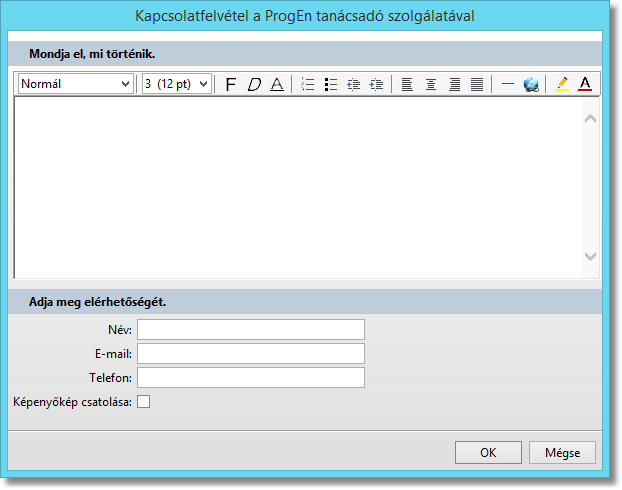Open the Normál paragraph style dropdown

75,84
